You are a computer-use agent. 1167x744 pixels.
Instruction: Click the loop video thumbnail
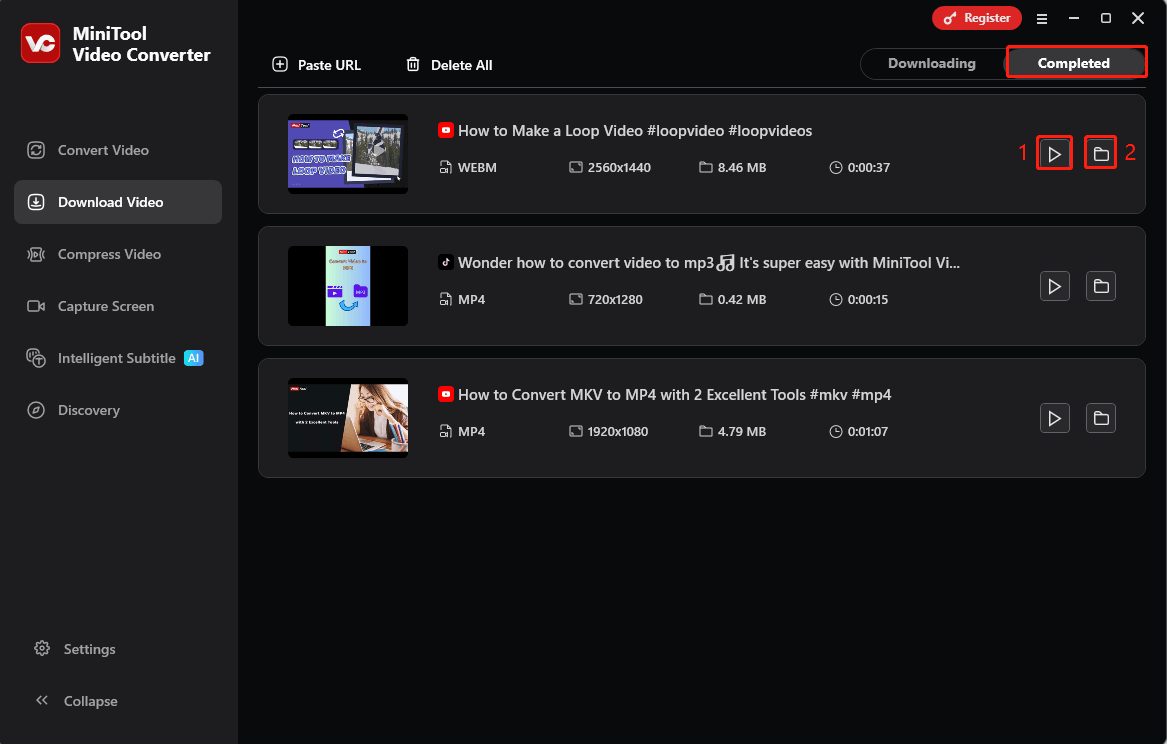(x=347, y=153)
